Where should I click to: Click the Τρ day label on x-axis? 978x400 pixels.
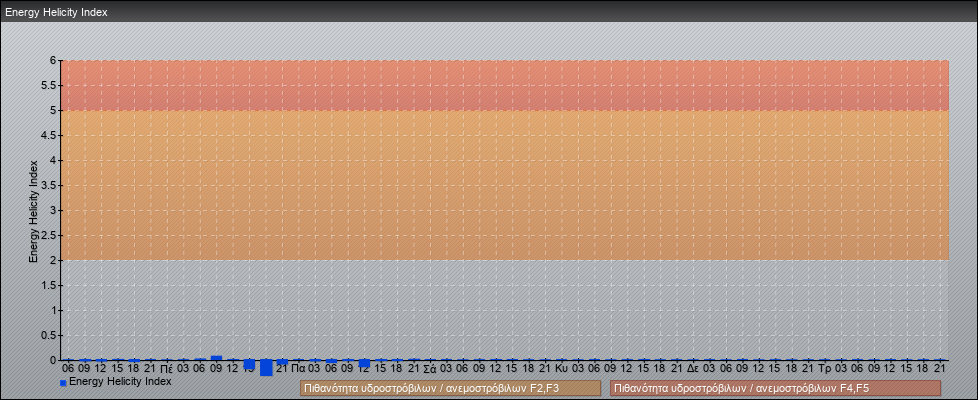click(825, 369)
